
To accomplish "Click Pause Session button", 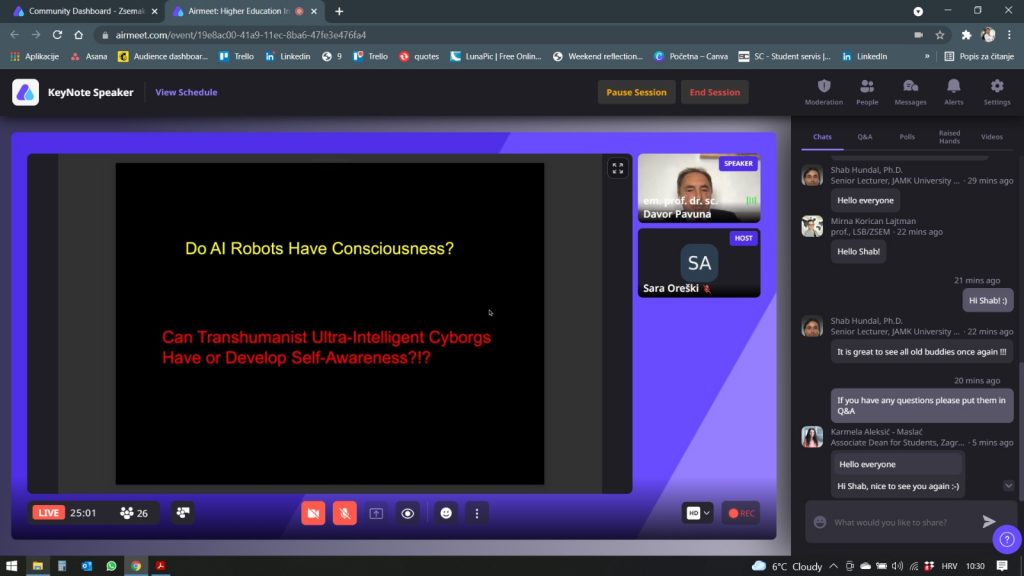I will (636, 92).
